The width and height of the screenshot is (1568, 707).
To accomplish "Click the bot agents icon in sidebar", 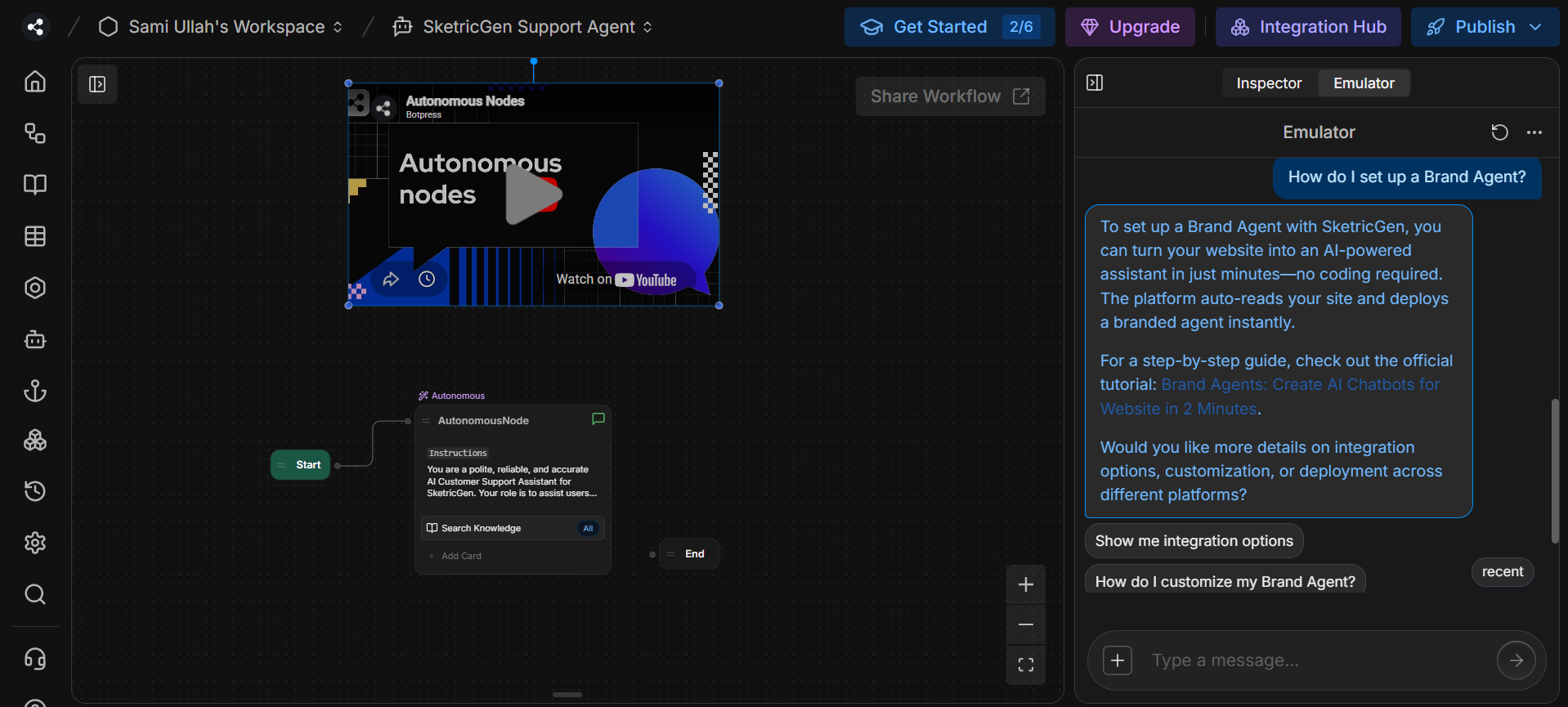I will pyautogui.click(x=35, y=339).
